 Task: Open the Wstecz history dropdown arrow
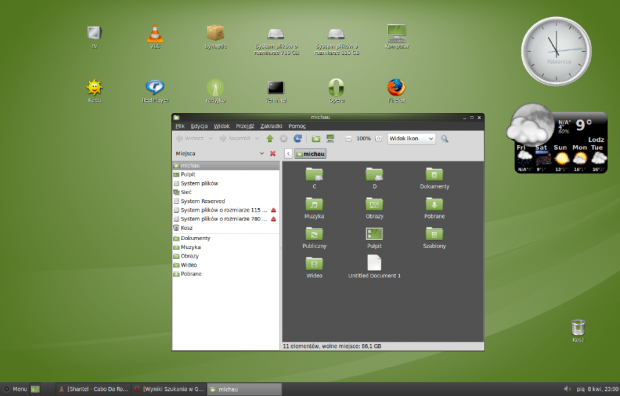[211, 138]
